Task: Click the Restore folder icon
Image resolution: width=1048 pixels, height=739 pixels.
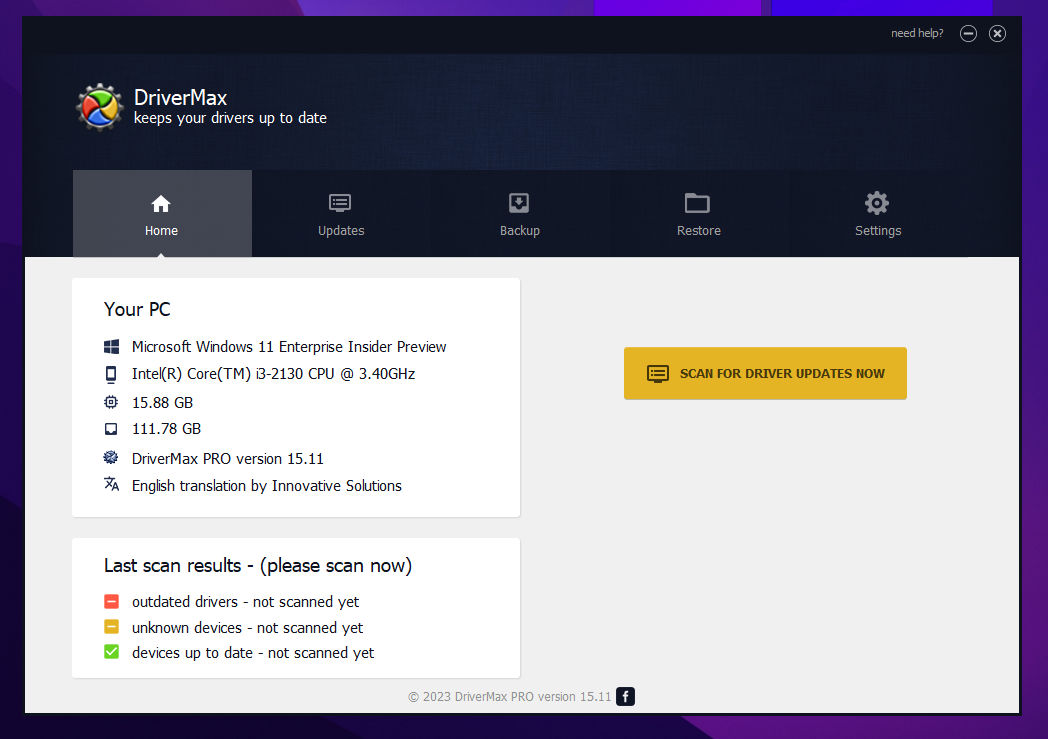Action: click(x=698, y=203)
